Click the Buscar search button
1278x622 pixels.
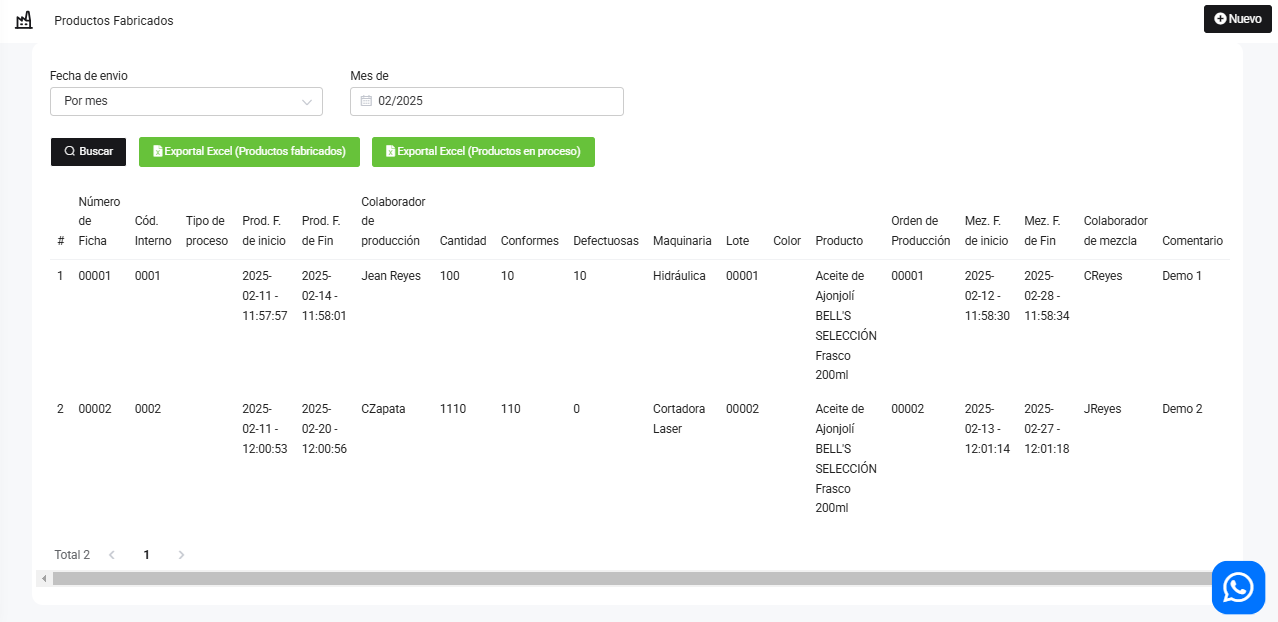coord(88,152)
